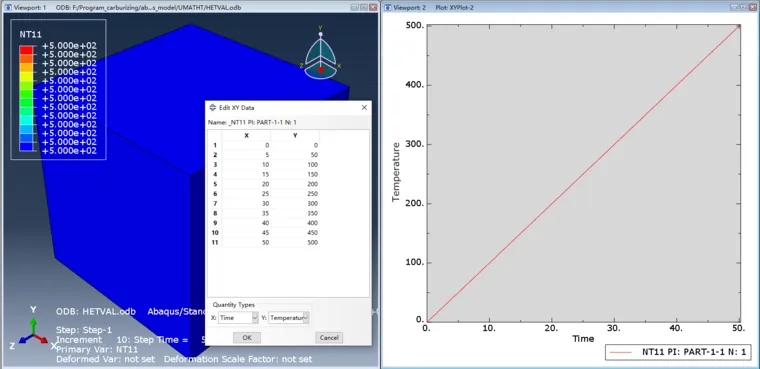The image size is (760, 369).
Task: Select row header 11 in XY data table
Action: tap(215, 242)
